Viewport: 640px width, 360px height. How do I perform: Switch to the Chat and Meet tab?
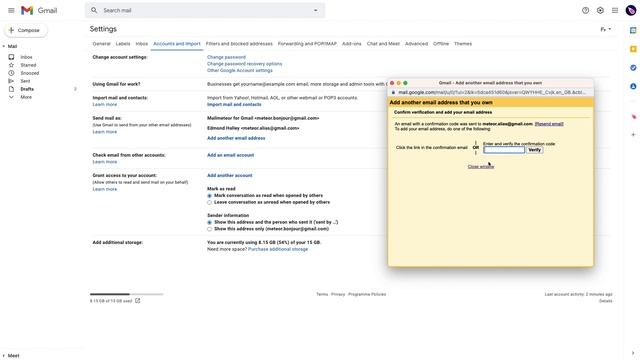(x=383, y=44)
